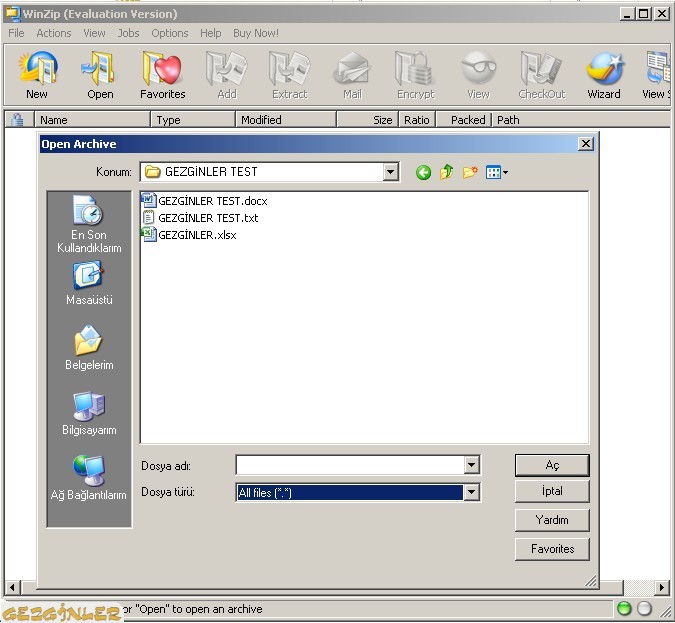675x623 pixels.
Task: Sort by Size column header
Action: point(368,119)
